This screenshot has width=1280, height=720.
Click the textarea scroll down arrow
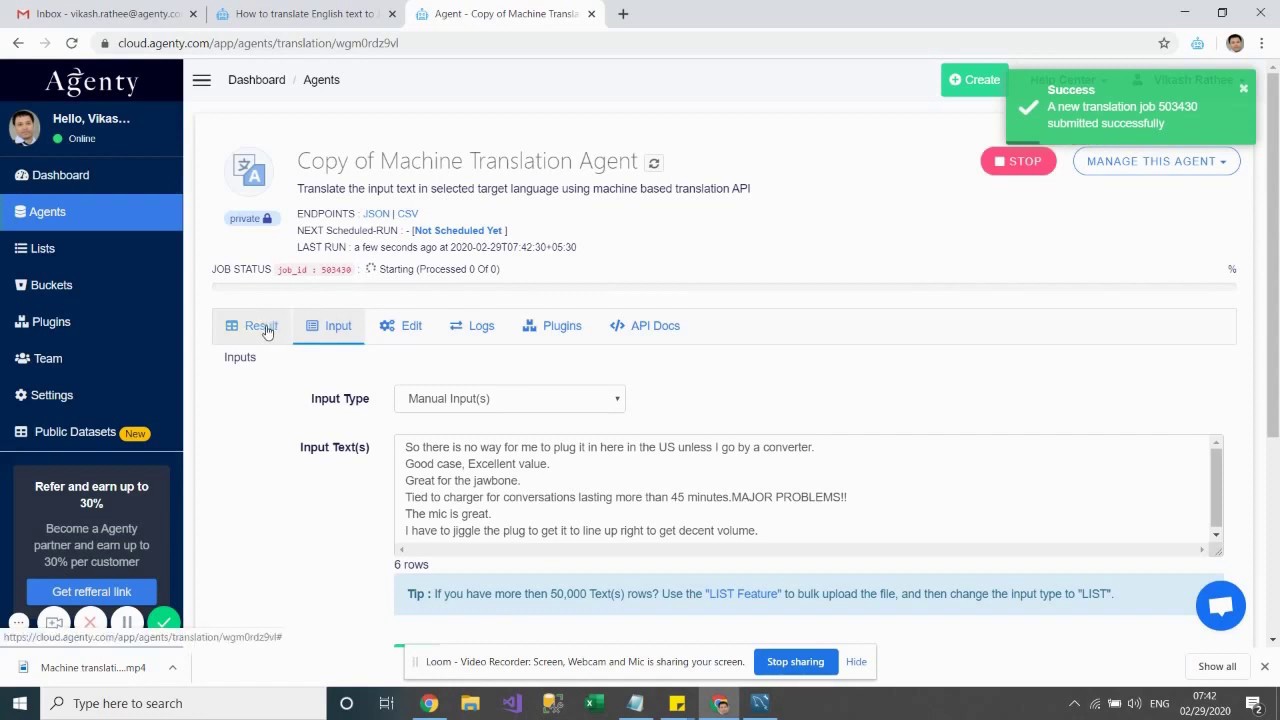tap(1216, 535)
